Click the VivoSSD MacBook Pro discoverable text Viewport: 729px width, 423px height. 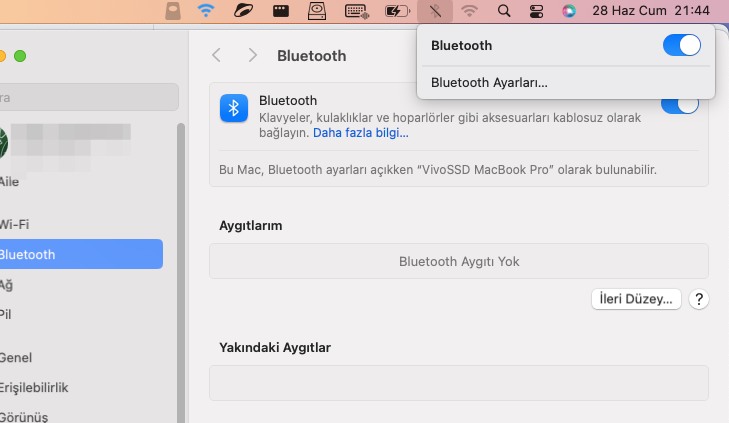click(x=437, y=170)
